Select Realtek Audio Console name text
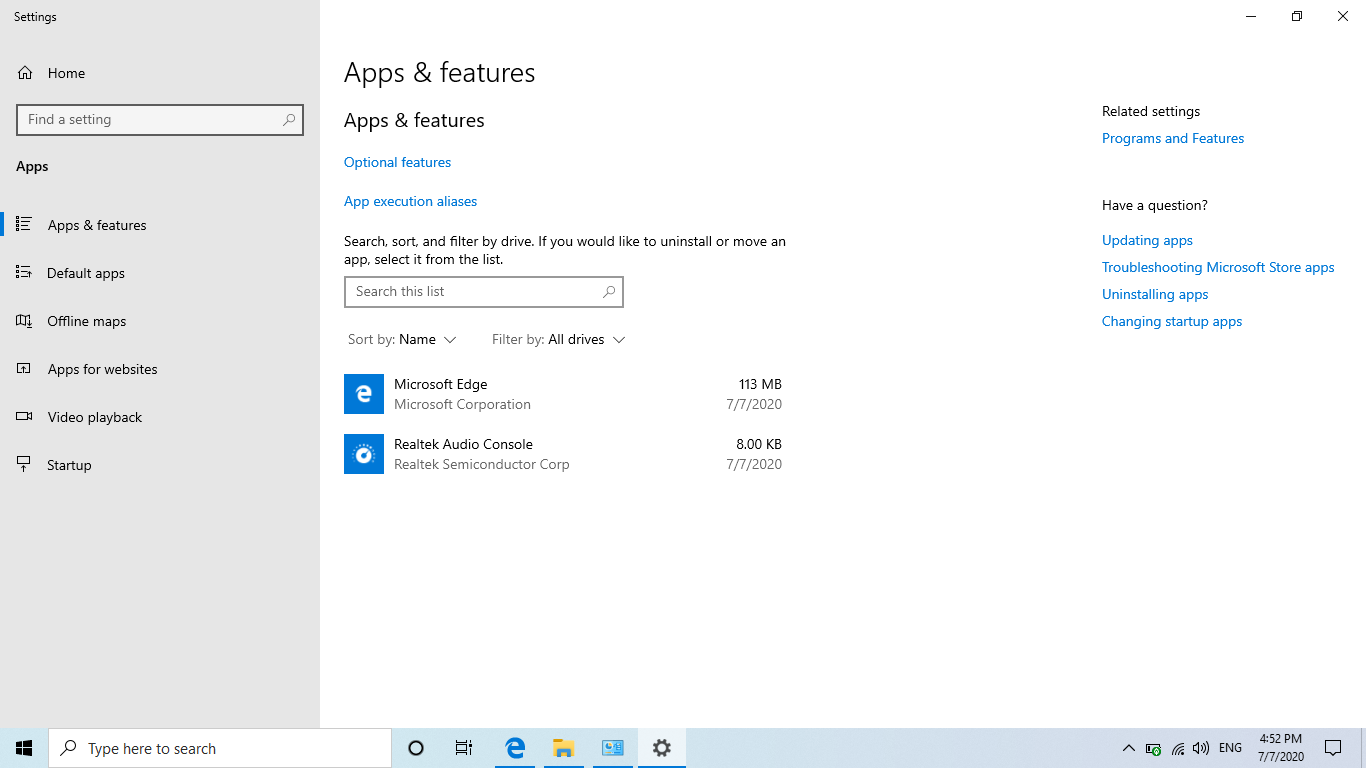Screen dimensions: 1366x768 pyautogui.click(x=463, y=444)
